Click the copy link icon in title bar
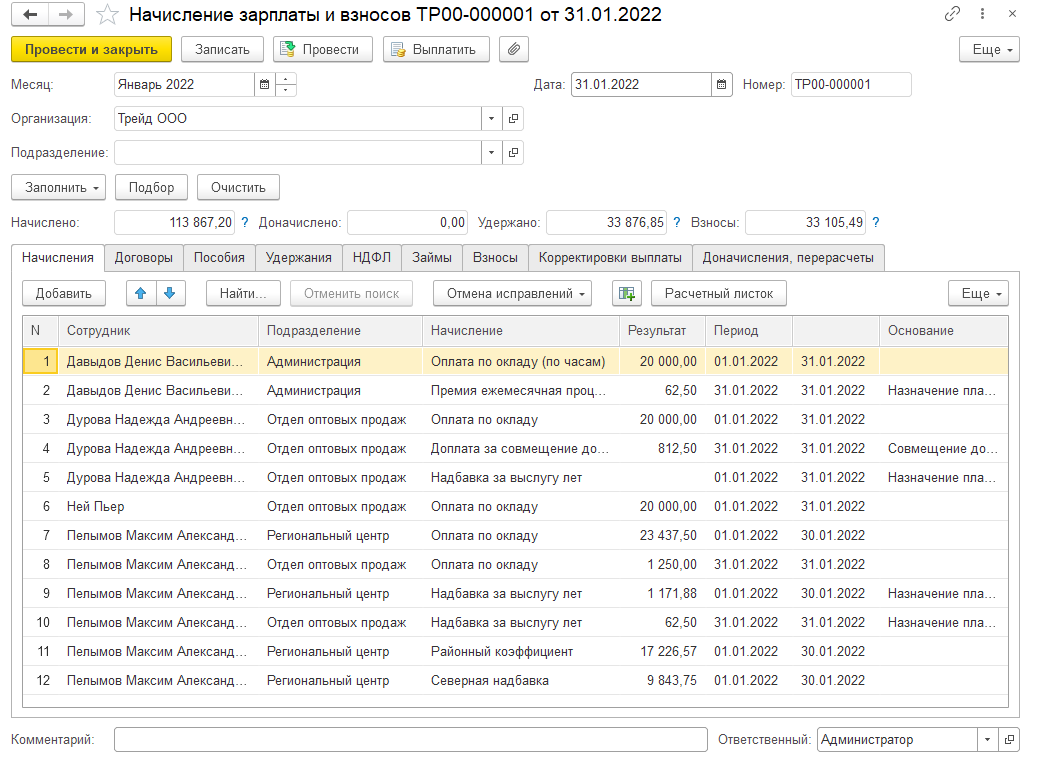The image size is (1039, 759). [x=953, y=15]
